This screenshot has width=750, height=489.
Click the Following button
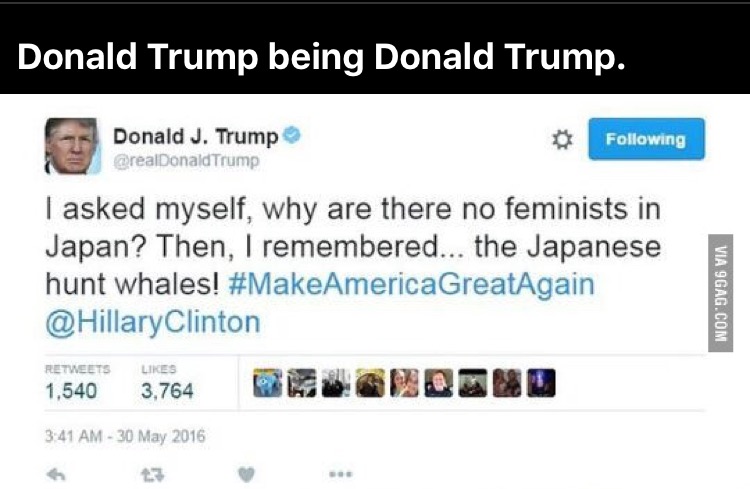[646, 139]
